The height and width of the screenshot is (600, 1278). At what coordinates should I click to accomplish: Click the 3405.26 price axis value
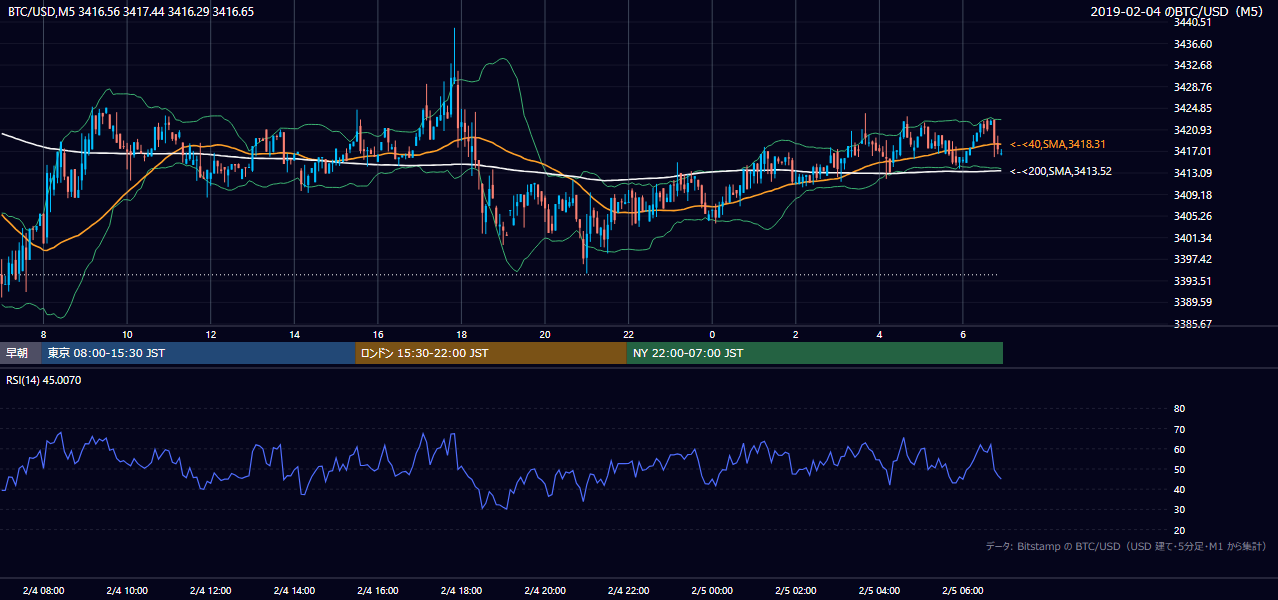point(1192,216)
